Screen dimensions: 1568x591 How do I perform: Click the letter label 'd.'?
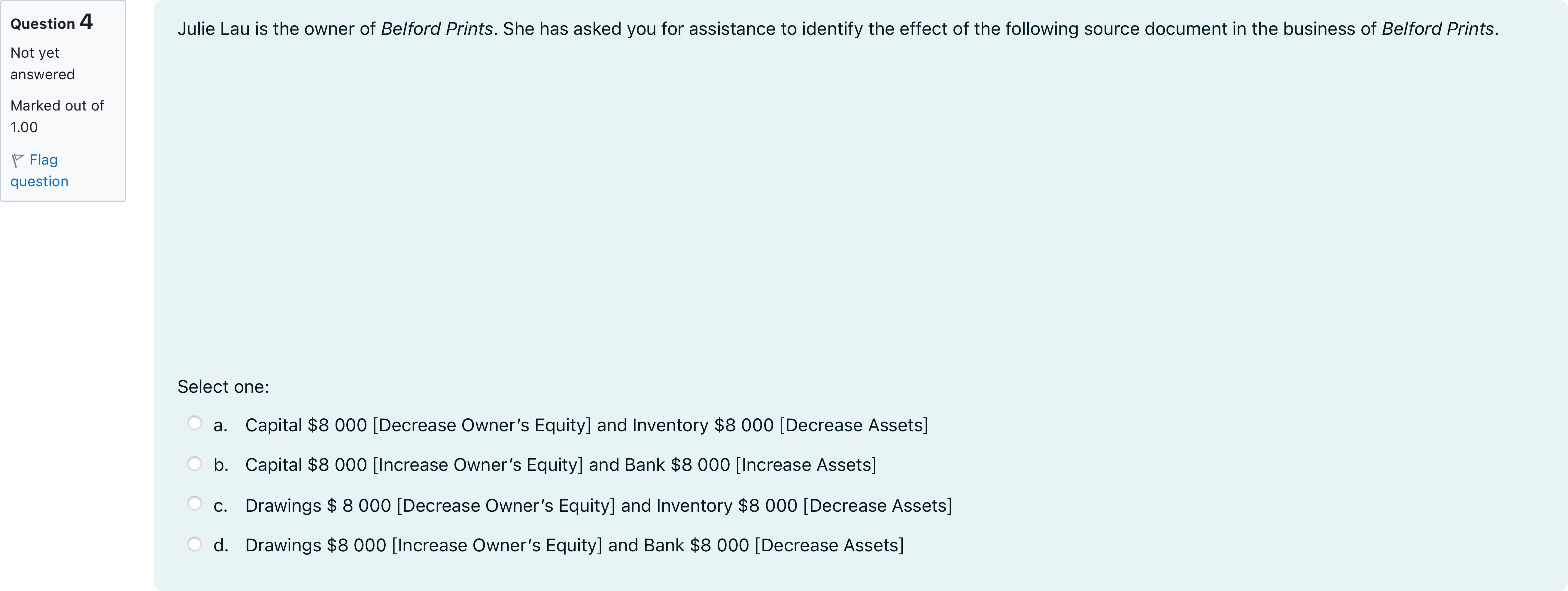[x=221, y=545]
